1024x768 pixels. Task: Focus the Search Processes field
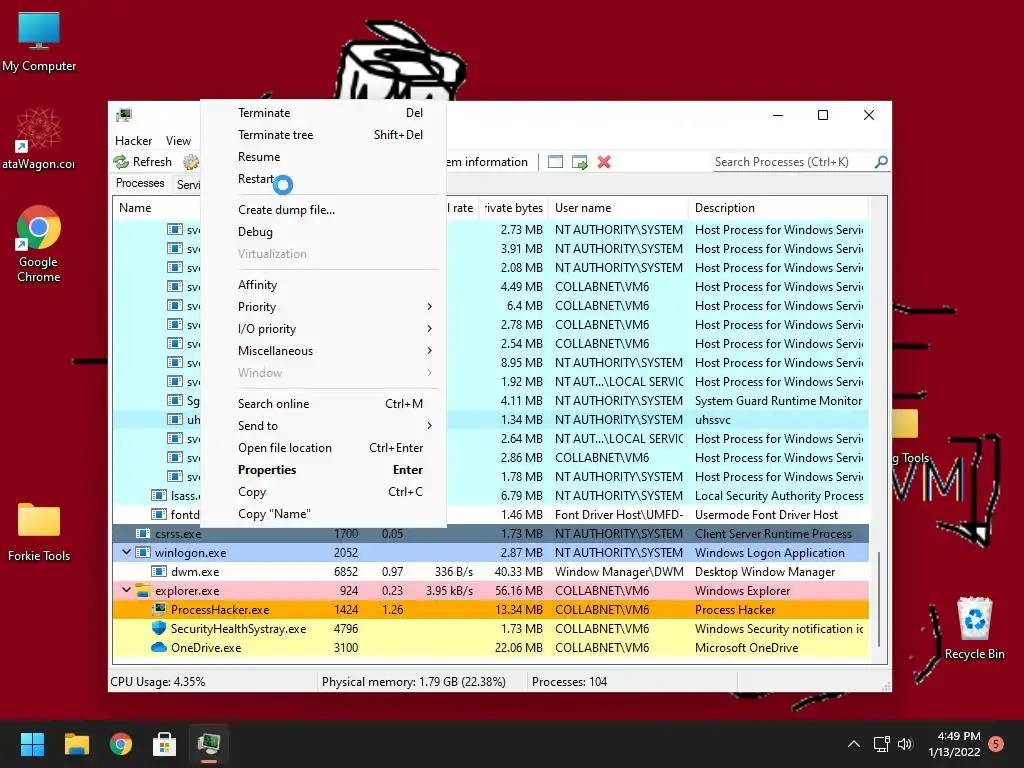pos(793,162)
